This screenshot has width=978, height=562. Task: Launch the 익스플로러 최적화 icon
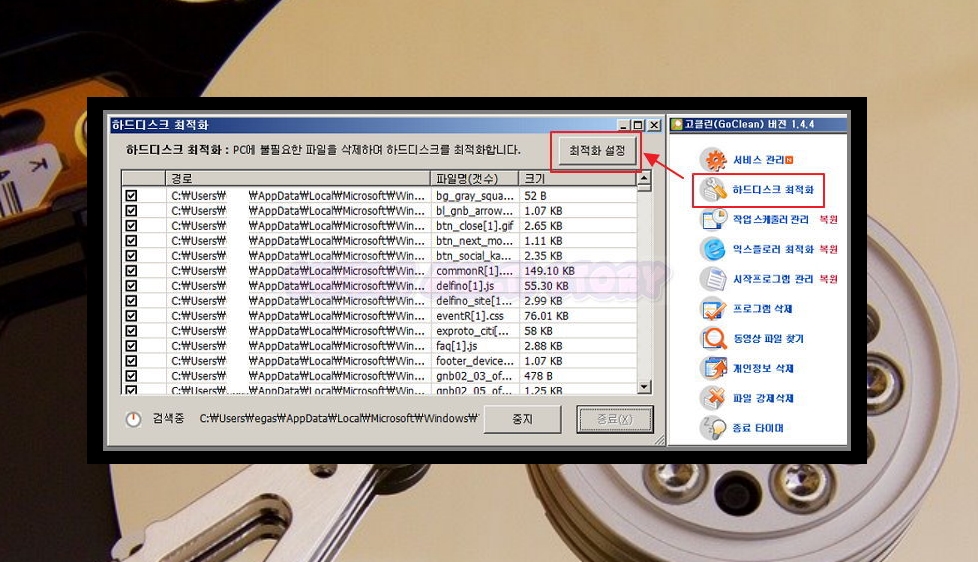click(713, 250)
